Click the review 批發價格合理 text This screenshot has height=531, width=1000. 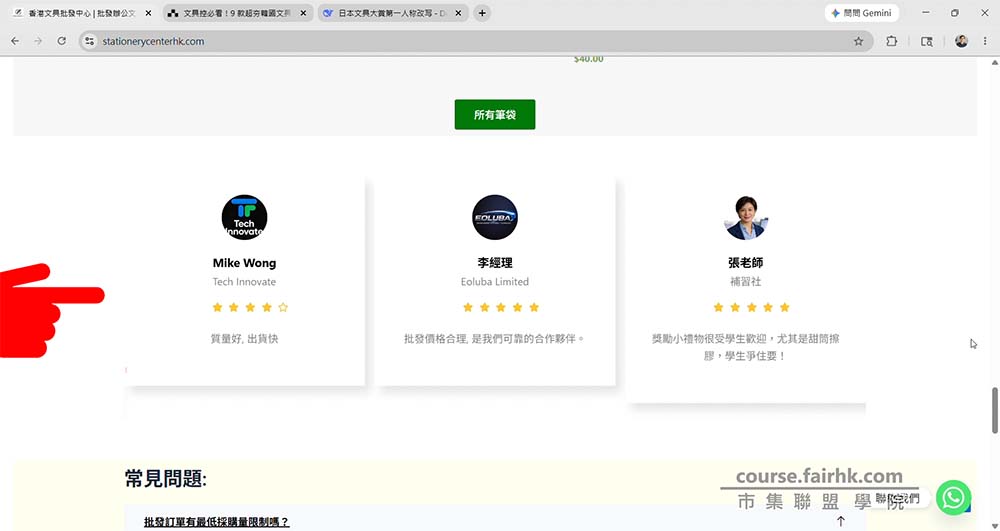495,338
